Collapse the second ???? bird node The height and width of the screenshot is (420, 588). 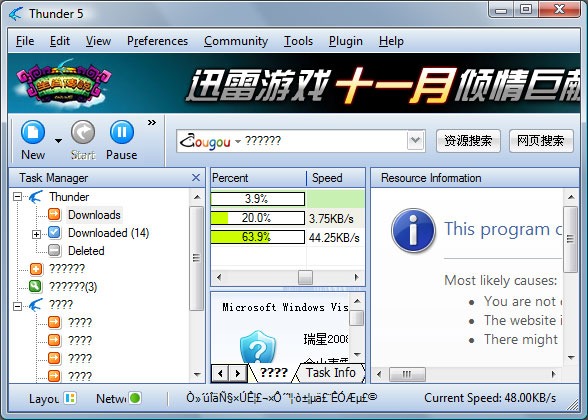coord(17,306)
